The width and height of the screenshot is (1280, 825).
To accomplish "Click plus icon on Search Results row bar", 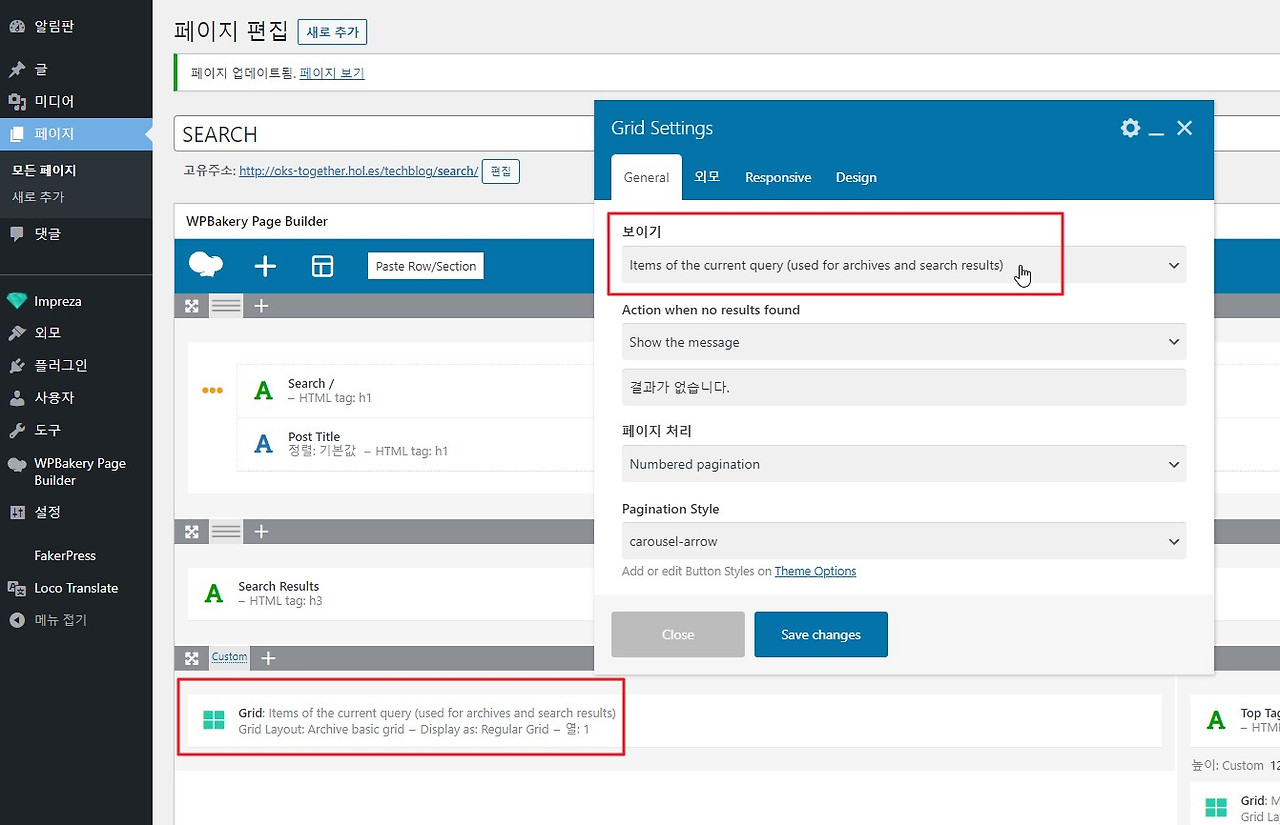I will (x=262, y=532).
